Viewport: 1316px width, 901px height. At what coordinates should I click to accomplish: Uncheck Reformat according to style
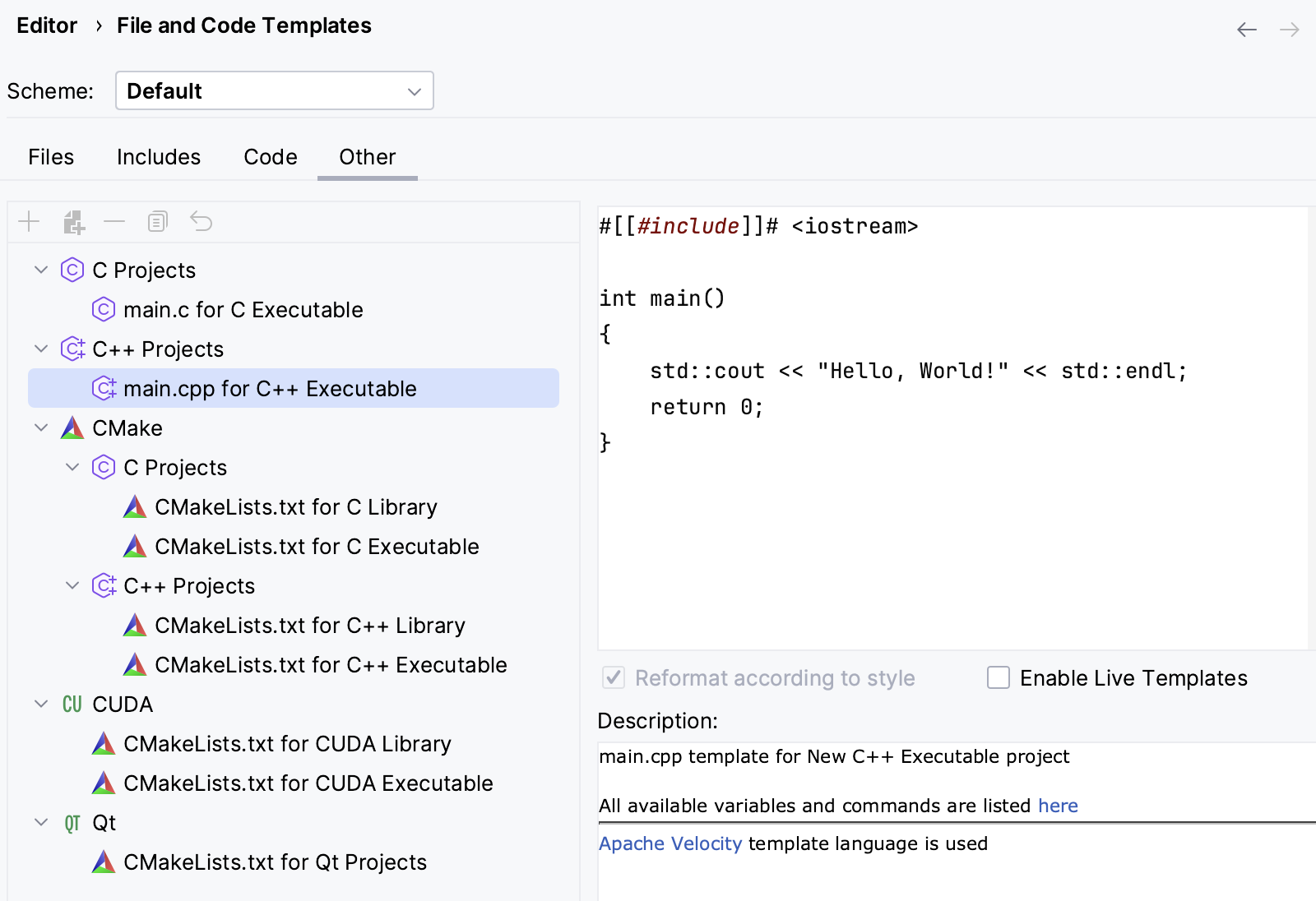click(x=613, y=677)
